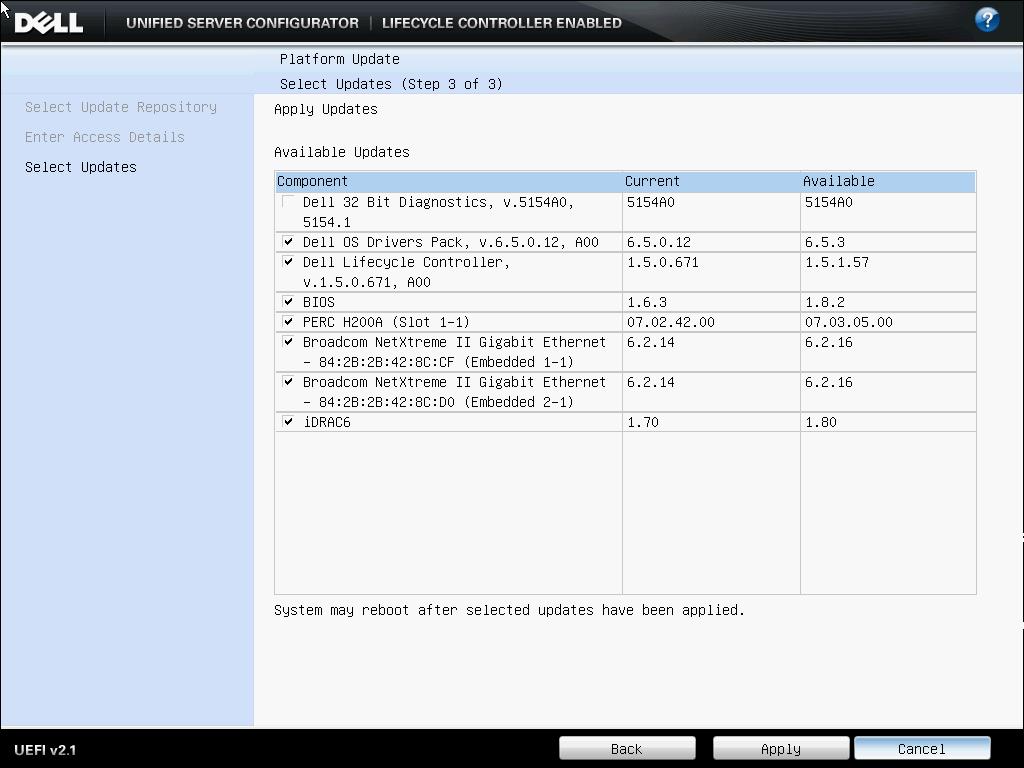Click current PERC version 07.02.42.00

pos(671,322)
